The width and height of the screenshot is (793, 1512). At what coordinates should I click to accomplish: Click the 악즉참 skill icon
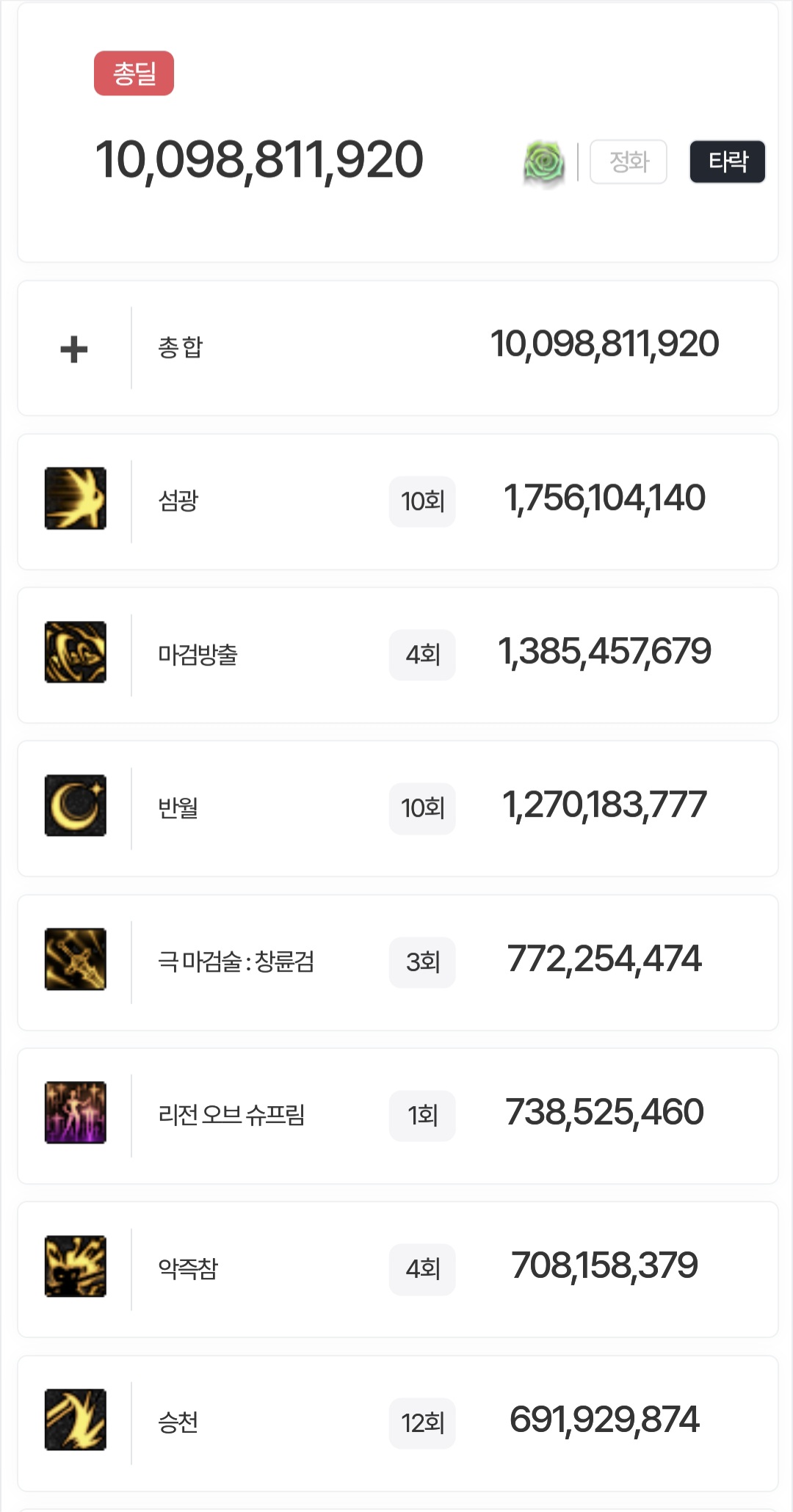[x=76, y=1266]
